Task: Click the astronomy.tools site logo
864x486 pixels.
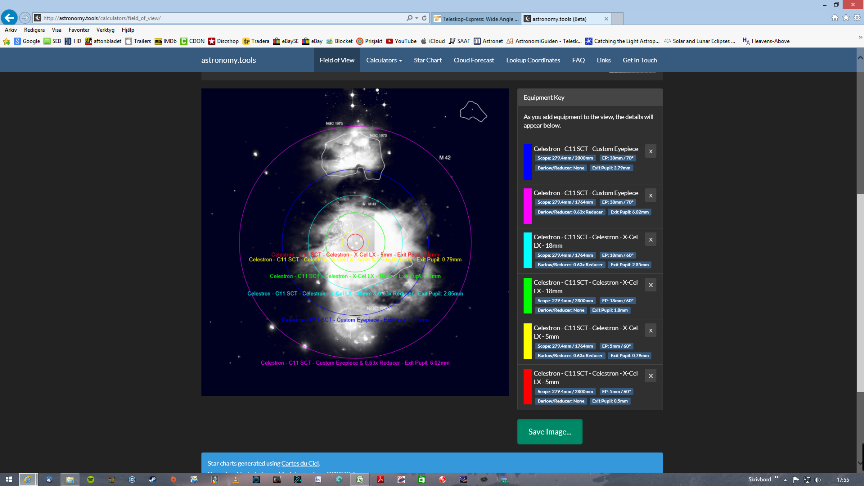Action: [x=229, y=60]
